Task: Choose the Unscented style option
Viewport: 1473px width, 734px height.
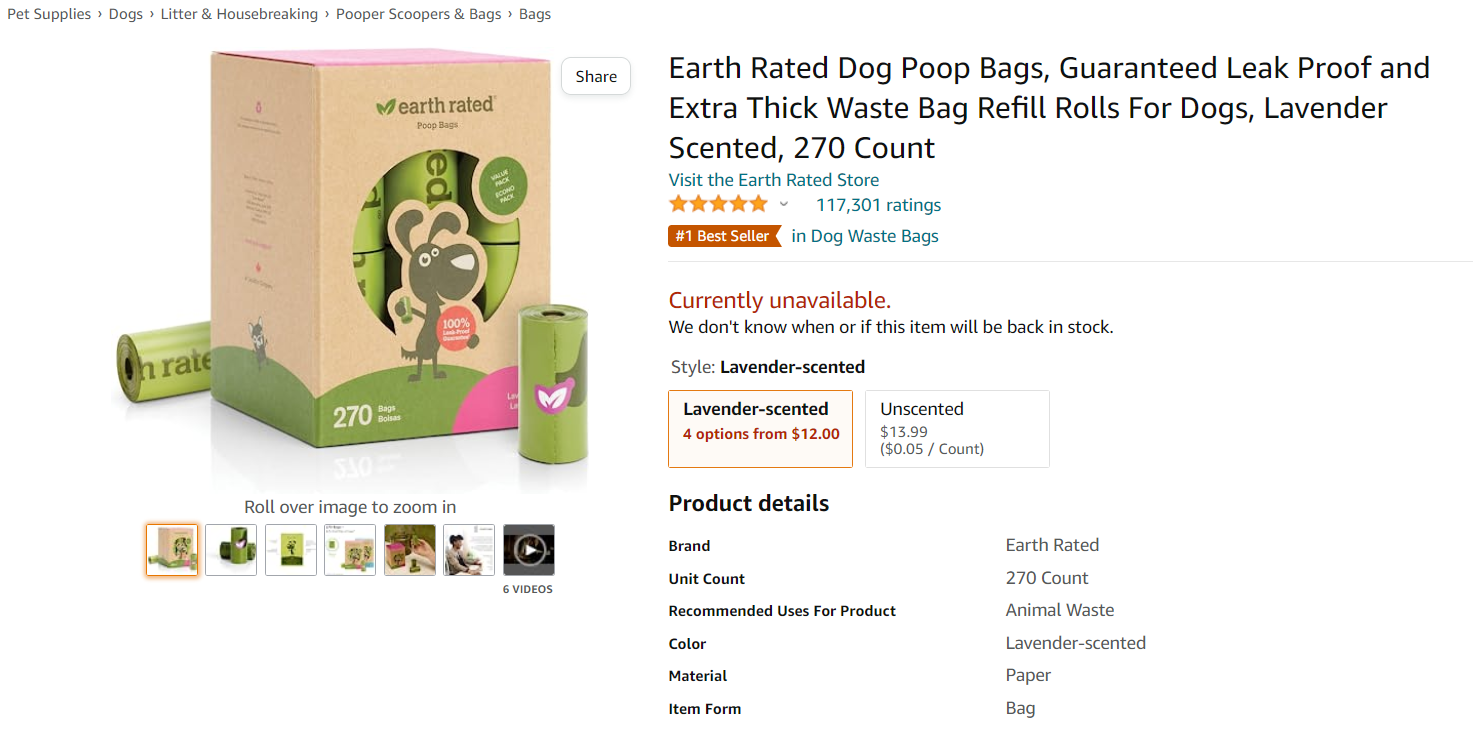Action: point(957,429)
